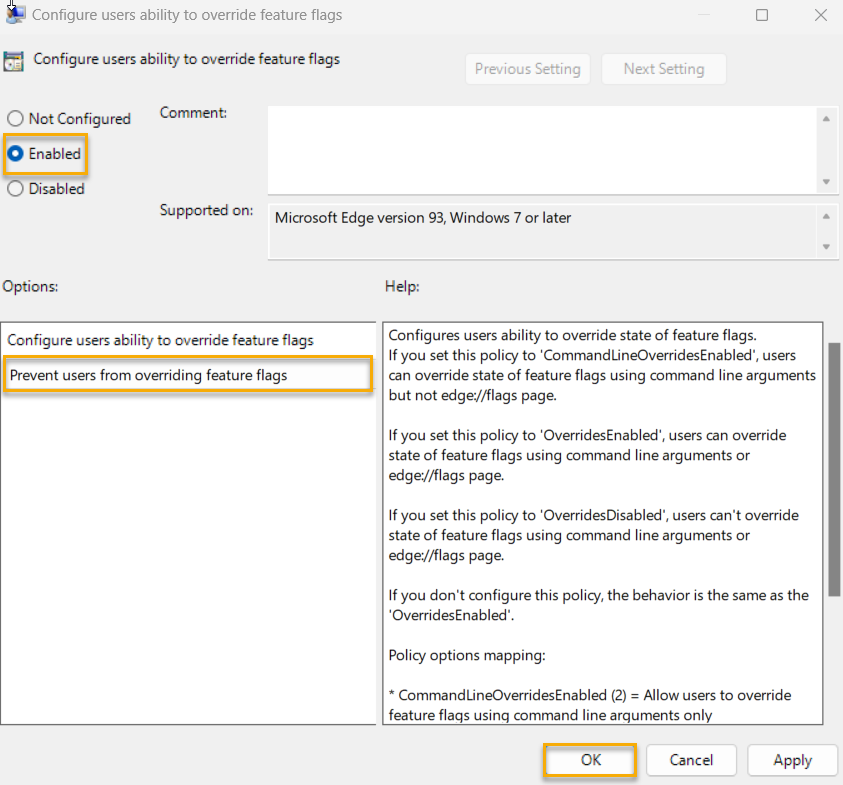Maximize the policy settings dialog window
This screenshot has height=785, width=843.
click(x=762, y=15)
